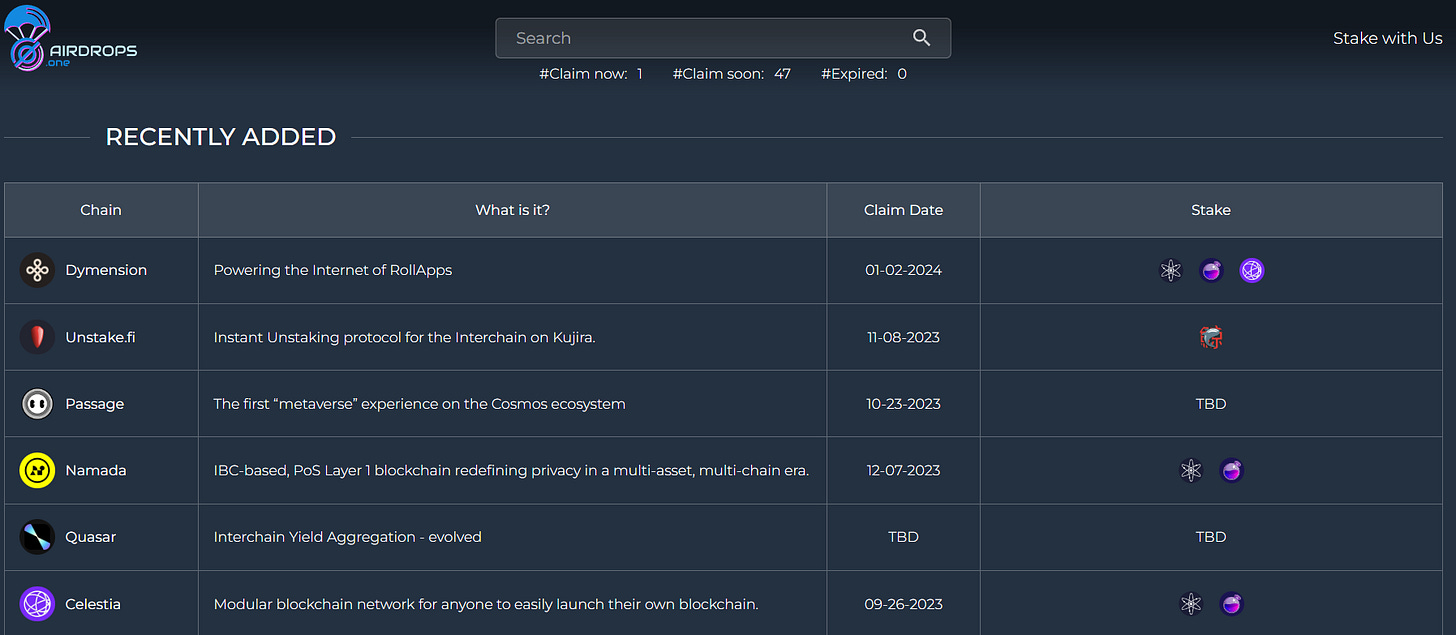Open the Celestia chain name
The width and height of the screenshot is (1456, 635).
click(x=93, y=604)
